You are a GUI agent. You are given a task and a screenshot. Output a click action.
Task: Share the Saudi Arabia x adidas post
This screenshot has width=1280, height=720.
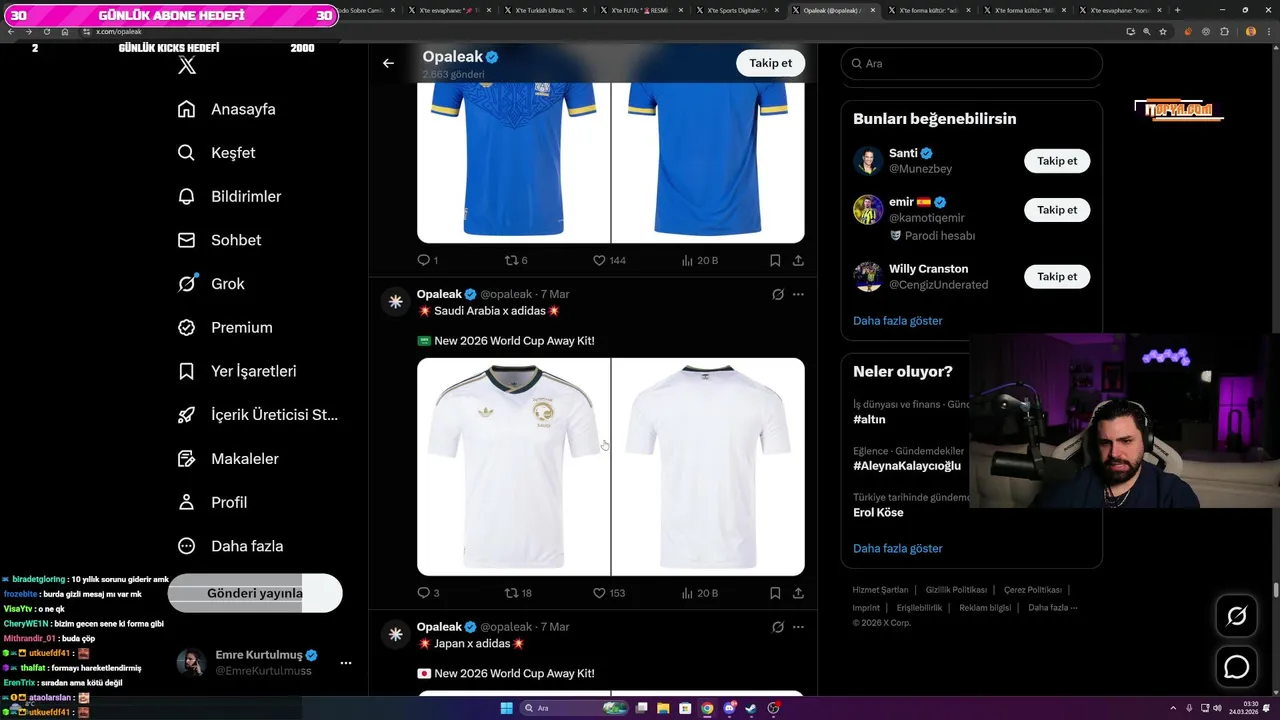(x=798, y=593)
